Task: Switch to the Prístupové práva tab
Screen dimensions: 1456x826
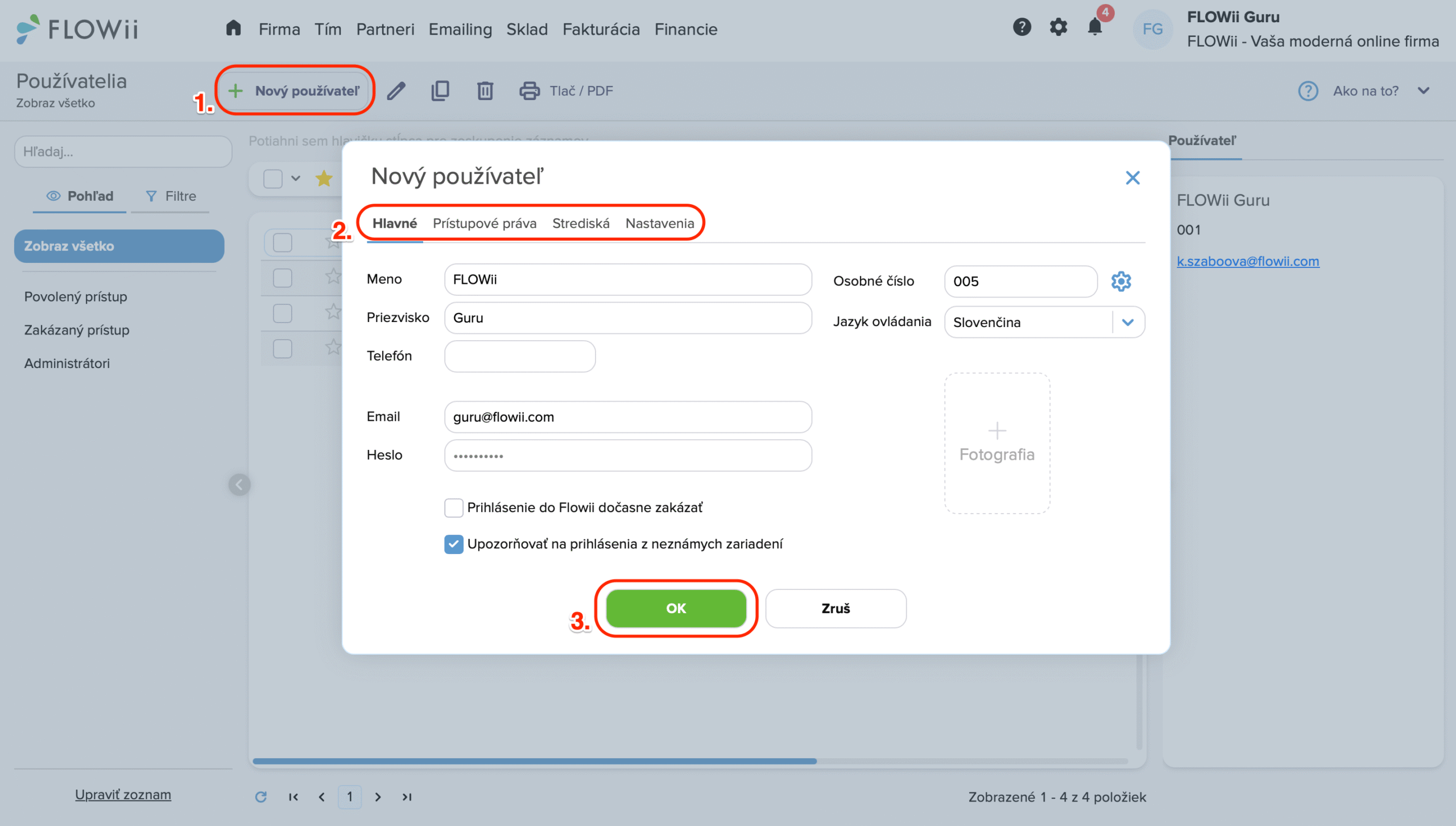Action: (x=485, y=224)
